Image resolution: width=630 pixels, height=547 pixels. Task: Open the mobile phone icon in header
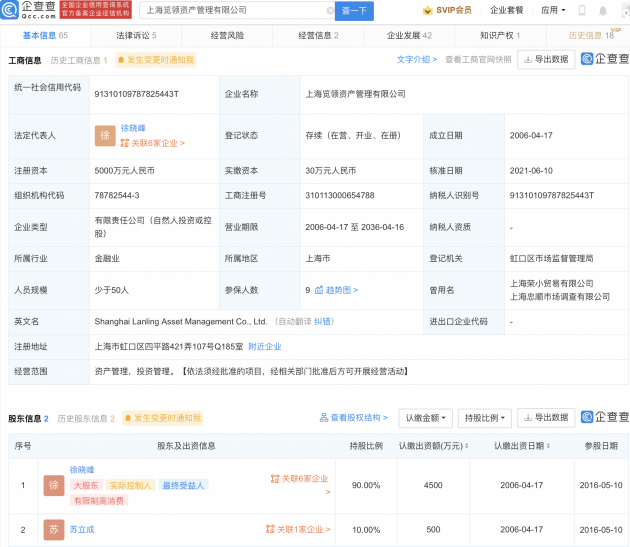pos(582,10)
